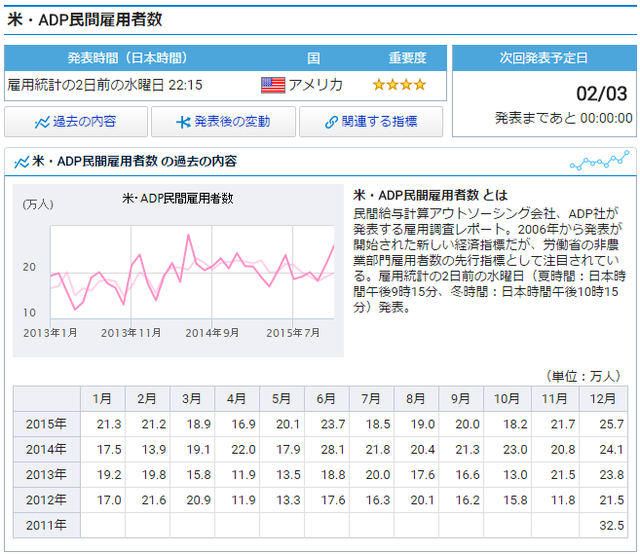Select the value 23.8 for December 2013
Image resolution: width=640 pixels, height=554 pixels.
[611, 475]
